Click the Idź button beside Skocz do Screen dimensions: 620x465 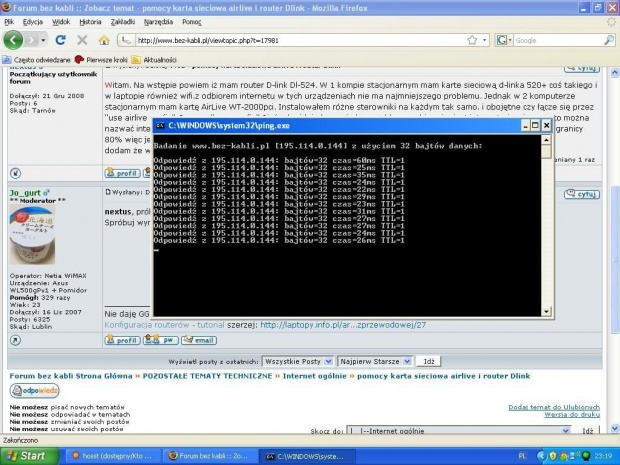[588, 431]
